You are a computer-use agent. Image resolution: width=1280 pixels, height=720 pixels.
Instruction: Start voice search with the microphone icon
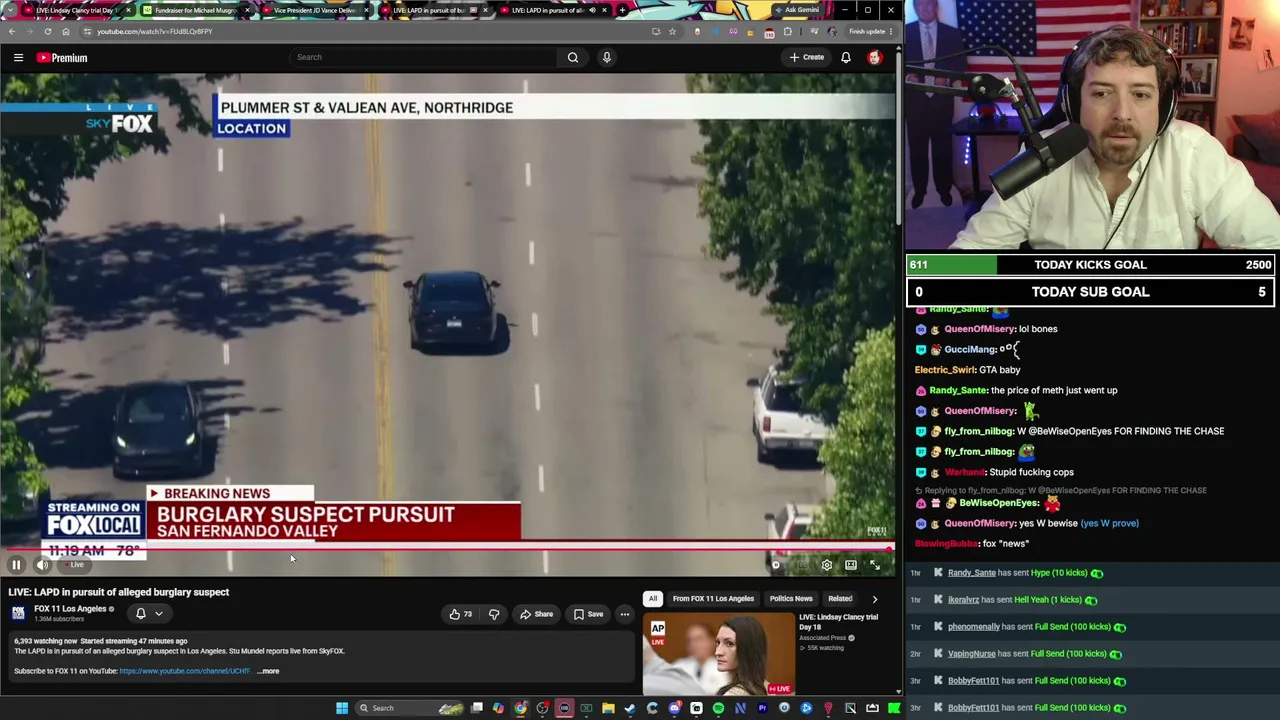coord(606,58)
